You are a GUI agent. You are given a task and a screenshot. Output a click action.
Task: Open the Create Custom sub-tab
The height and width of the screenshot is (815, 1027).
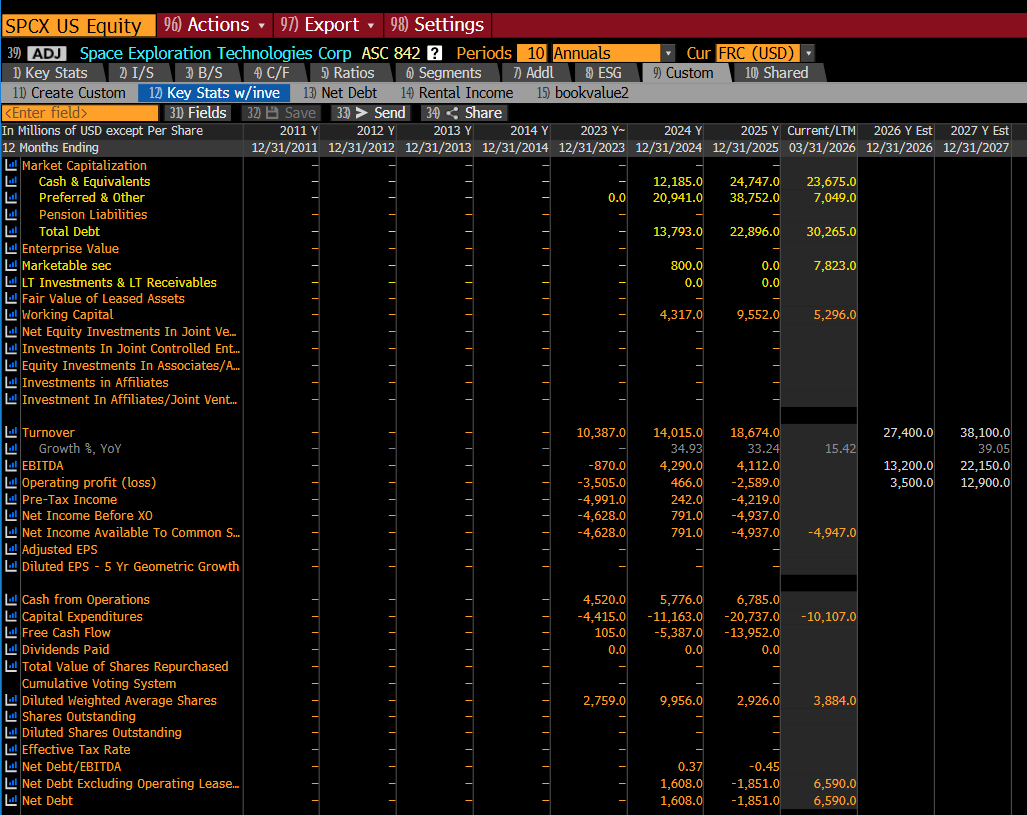(69, 93)
